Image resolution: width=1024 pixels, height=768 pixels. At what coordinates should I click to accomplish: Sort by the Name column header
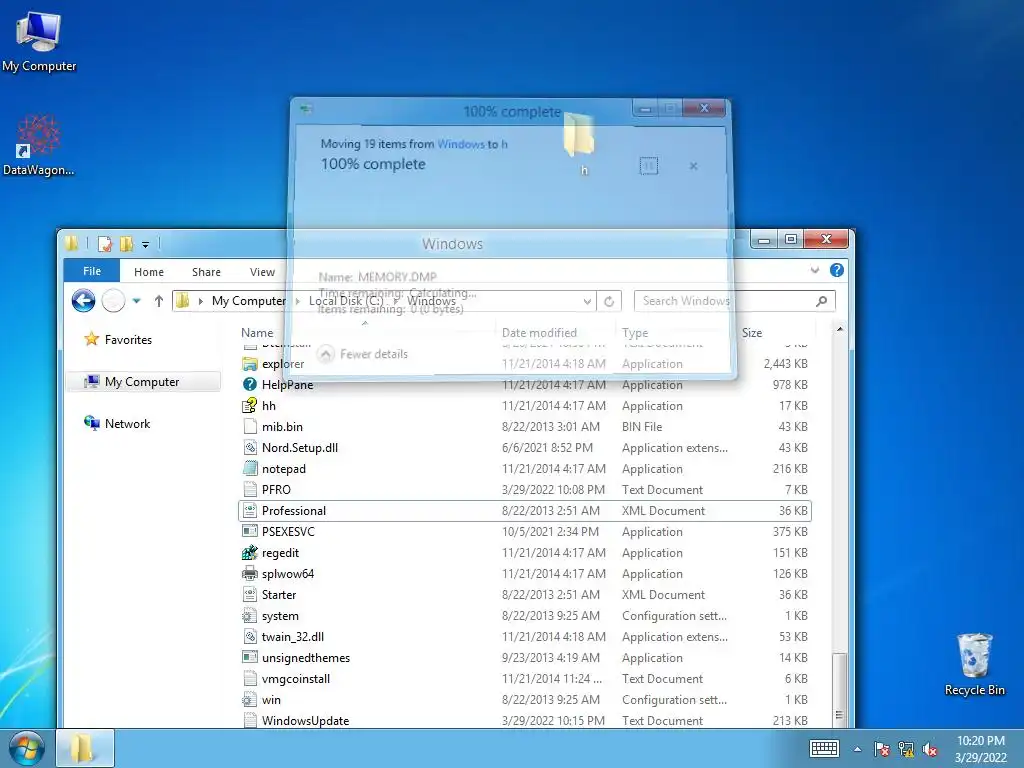tap(257, 332)
